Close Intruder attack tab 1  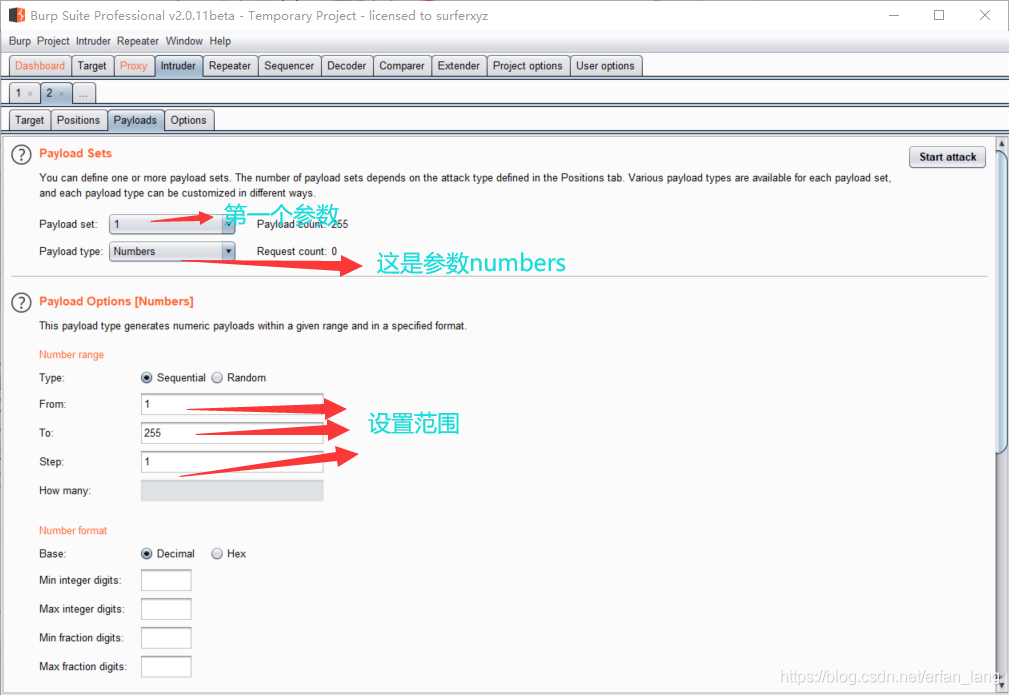pos(30,94)
